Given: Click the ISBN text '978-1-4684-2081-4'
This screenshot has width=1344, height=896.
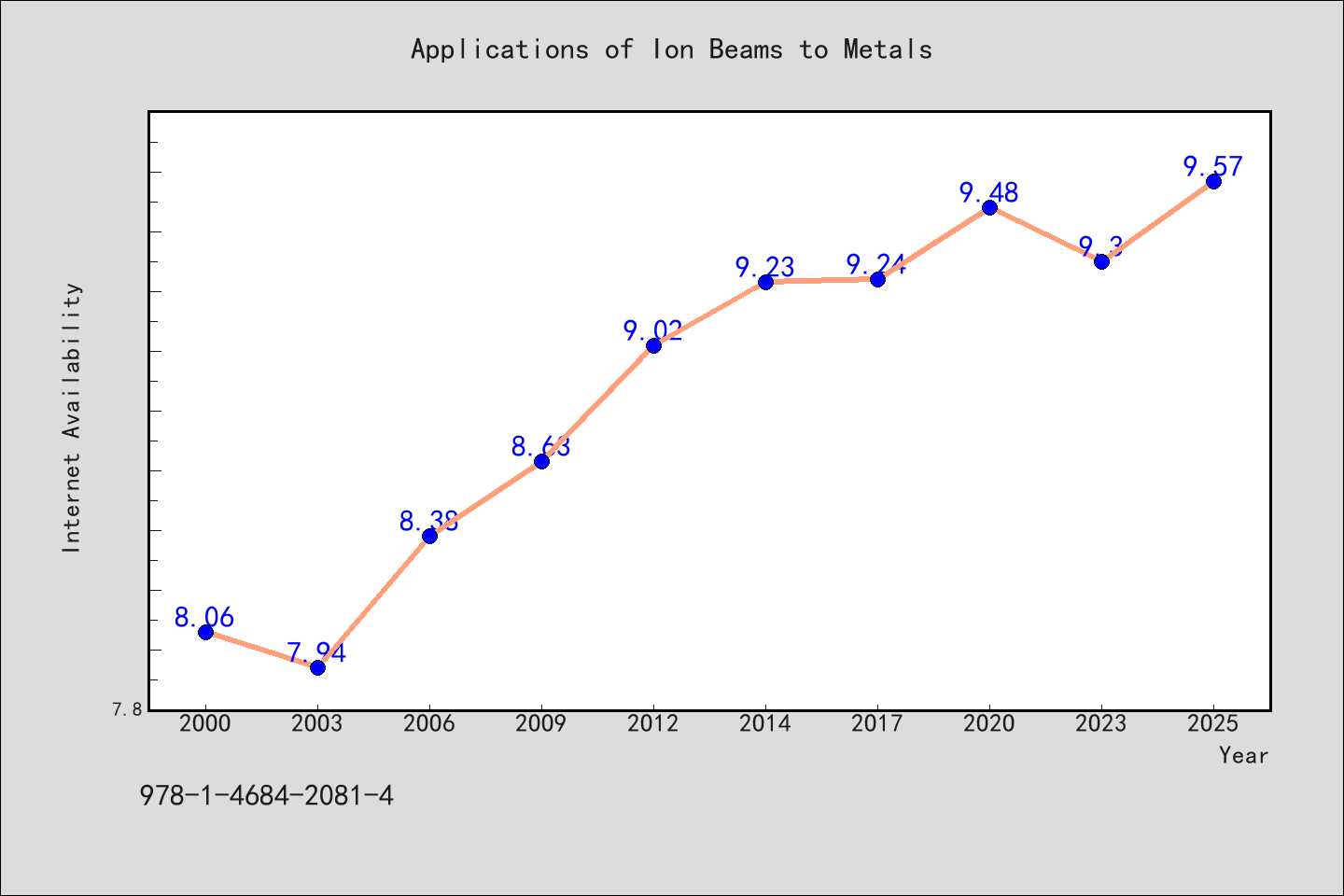Looking at the screenshot, I should 266,796.
